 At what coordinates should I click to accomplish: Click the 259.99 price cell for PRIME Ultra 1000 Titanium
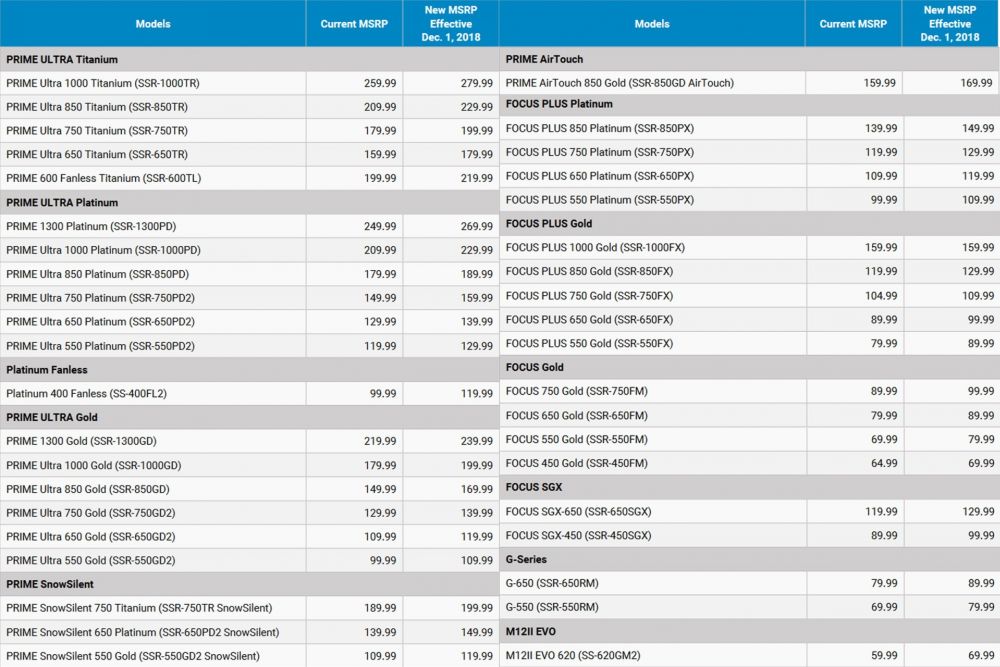click(376, 82)
